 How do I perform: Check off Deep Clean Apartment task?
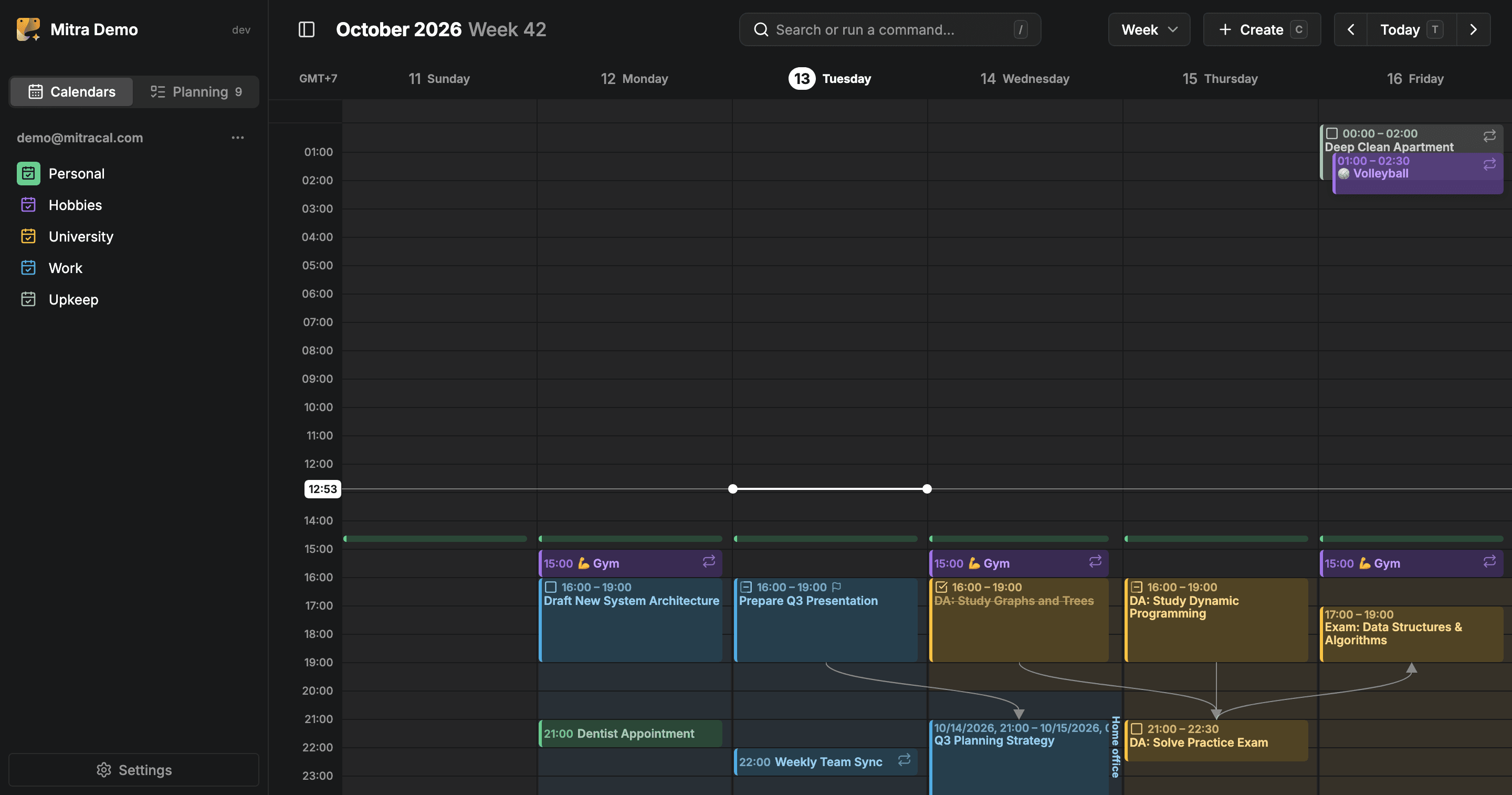(1332, 134)
